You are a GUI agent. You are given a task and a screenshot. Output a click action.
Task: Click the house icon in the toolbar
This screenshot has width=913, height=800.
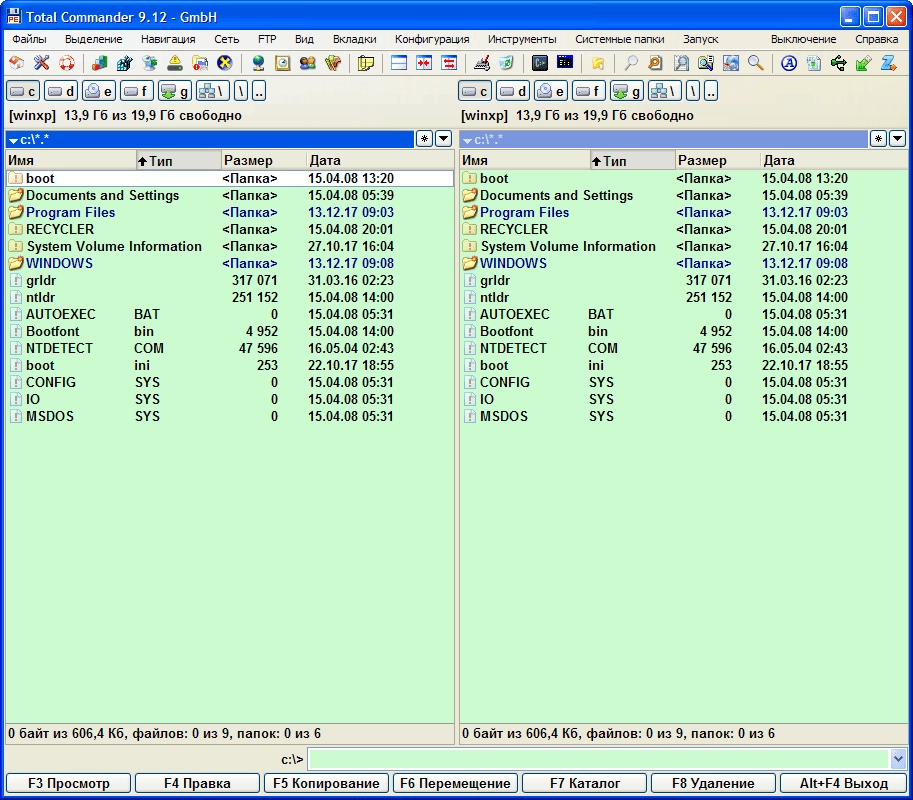point(16,63)
